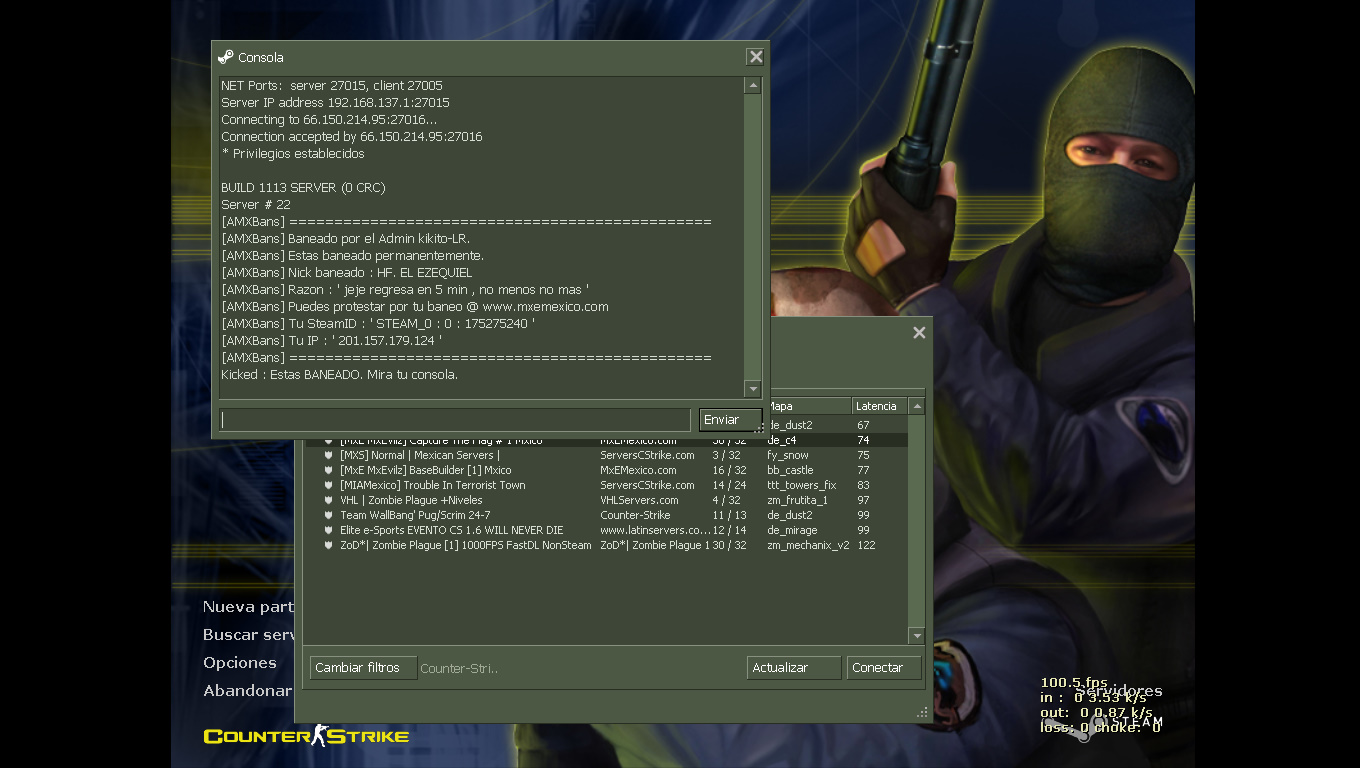Focus the console command input field
This screenshot has width=1360, height=768.
[455, 420]
